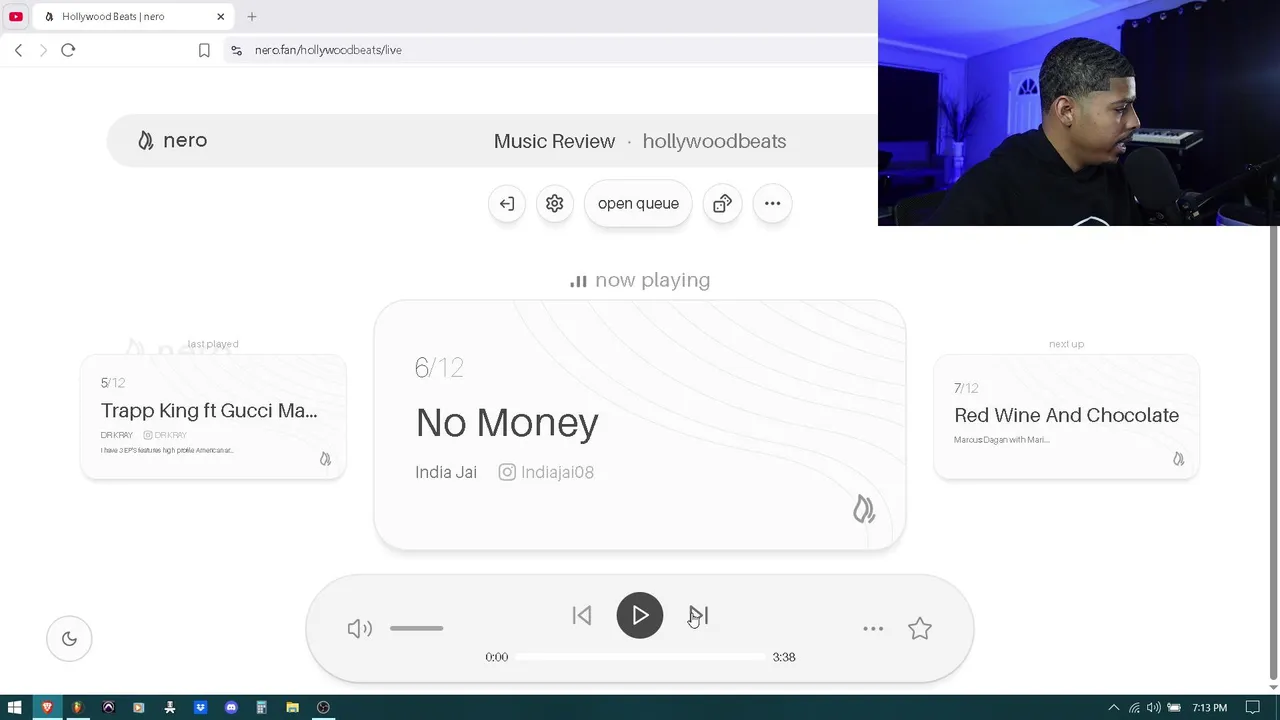Open OBS Studio from the taskbar
The width and height of the screenshot is (1280, 720).
tap(323, 707)
